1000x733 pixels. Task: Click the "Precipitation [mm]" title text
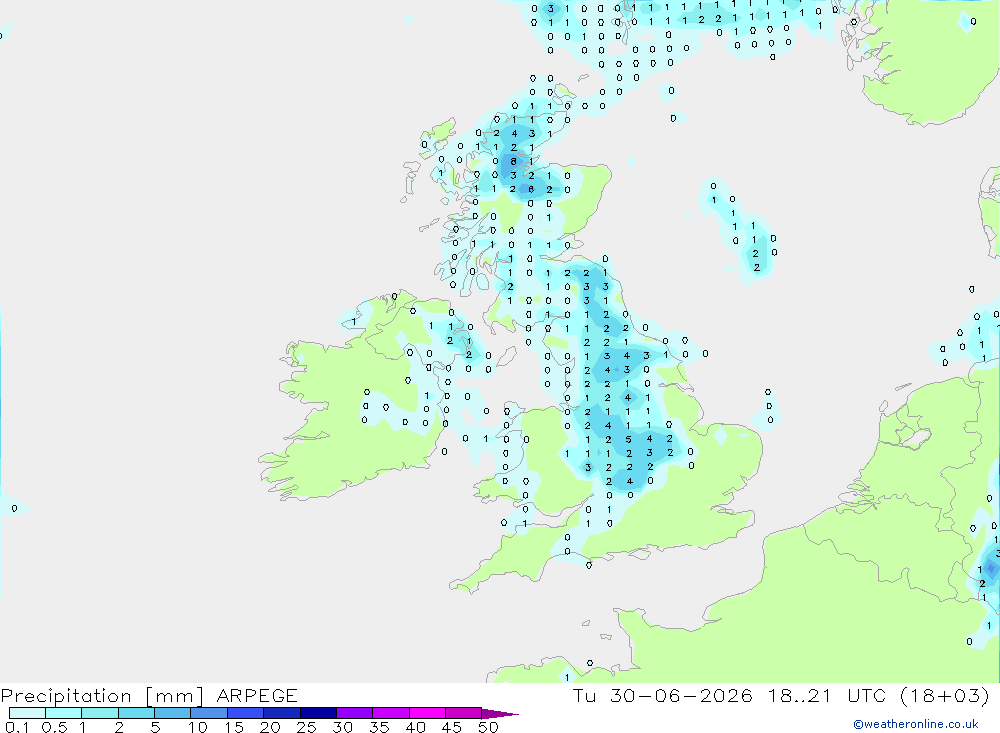tap(102, 695)
